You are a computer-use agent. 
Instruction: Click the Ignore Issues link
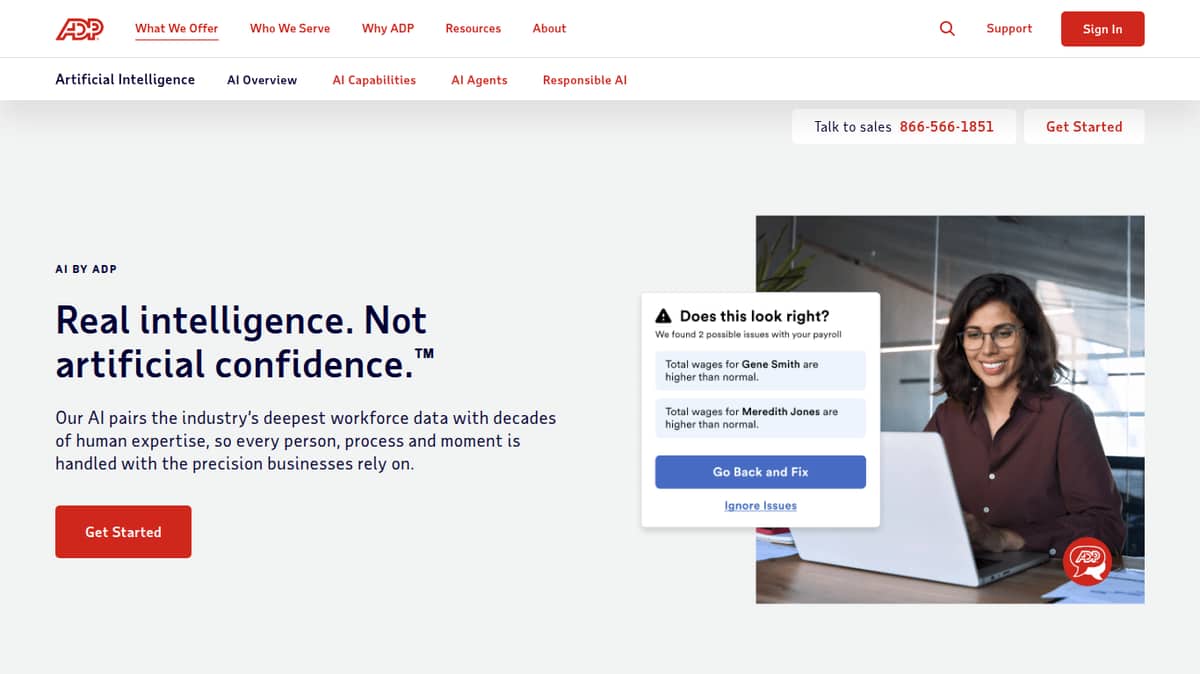[760, 506]
